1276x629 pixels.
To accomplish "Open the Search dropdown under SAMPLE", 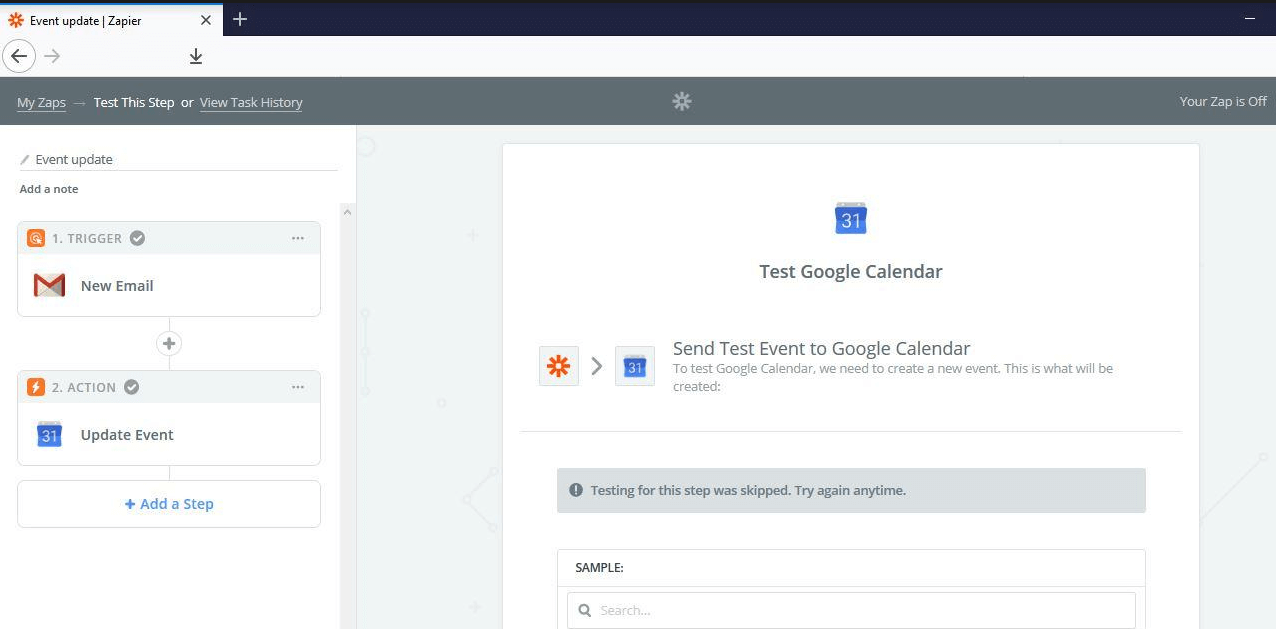I will tap(850, 610).
